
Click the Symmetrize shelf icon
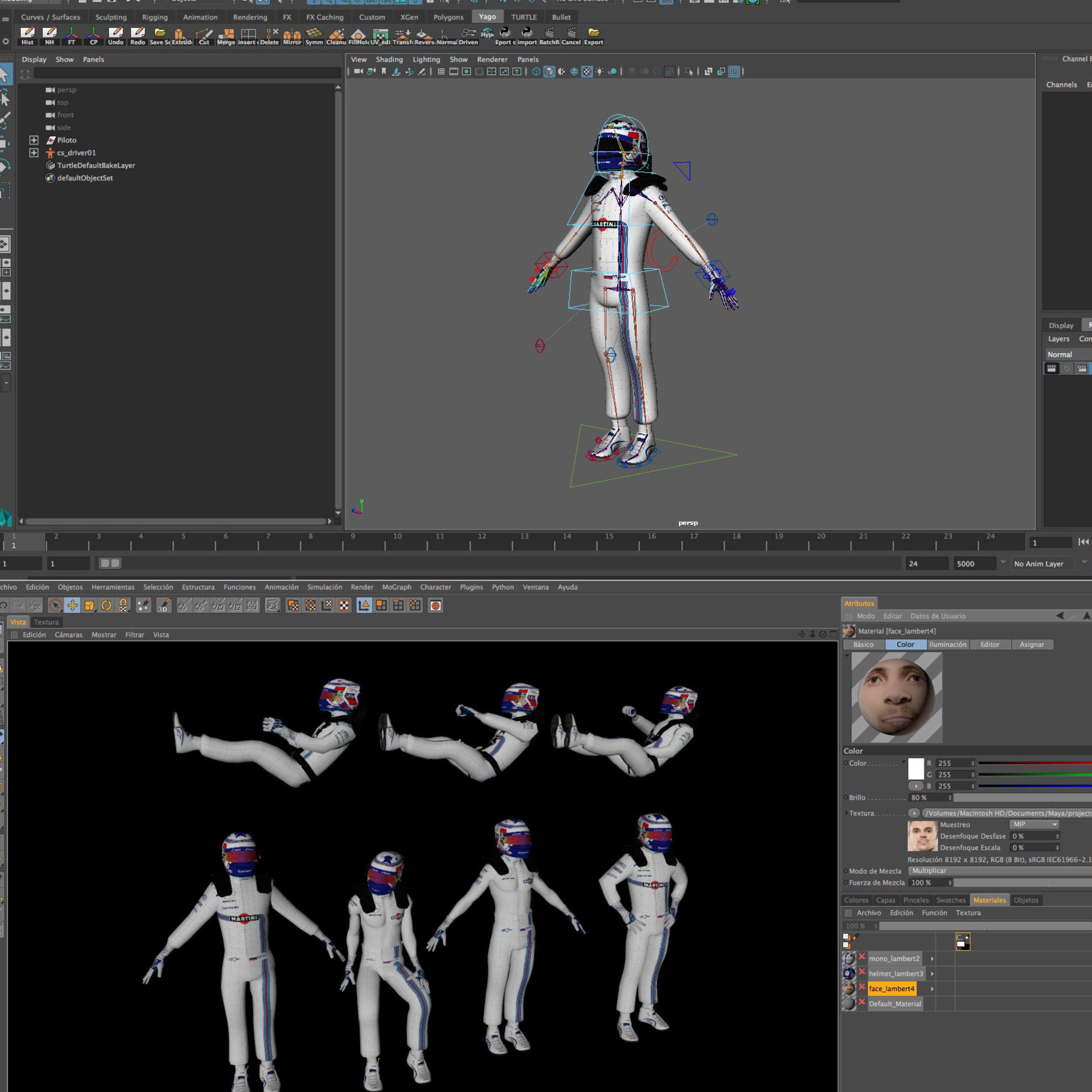click(314, 36)
